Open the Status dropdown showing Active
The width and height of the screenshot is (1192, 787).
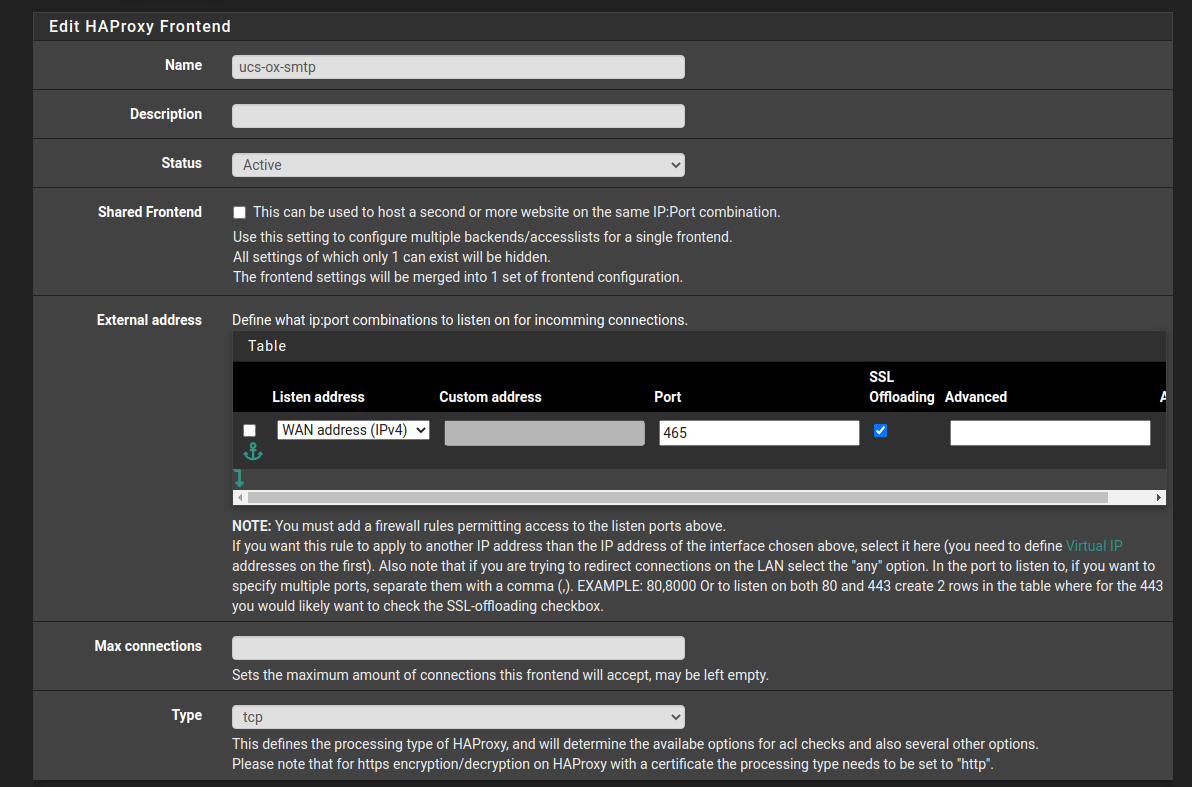(x=458, y=165)
